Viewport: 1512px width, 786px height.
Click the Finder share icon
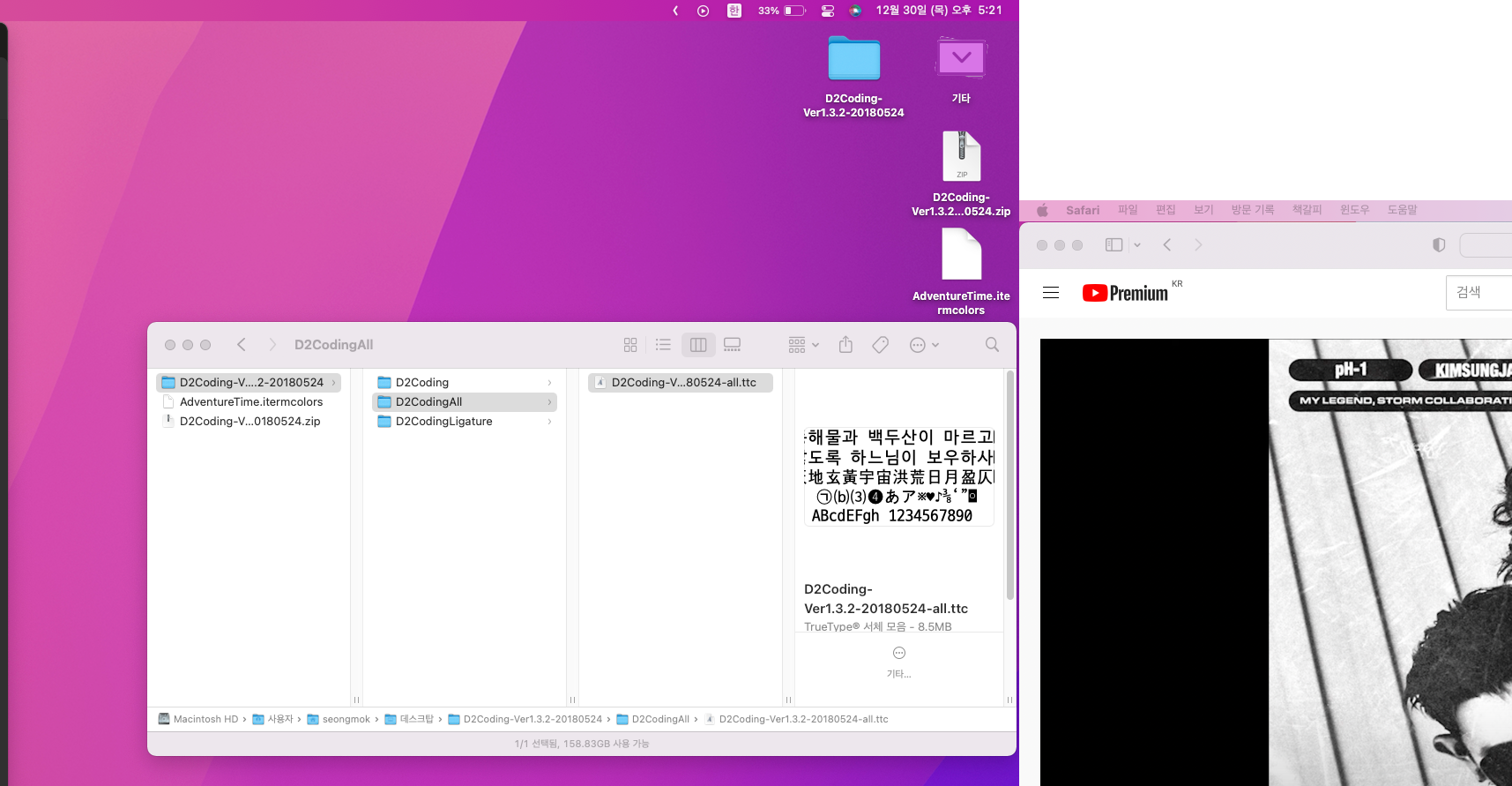(x=845, y=345)
